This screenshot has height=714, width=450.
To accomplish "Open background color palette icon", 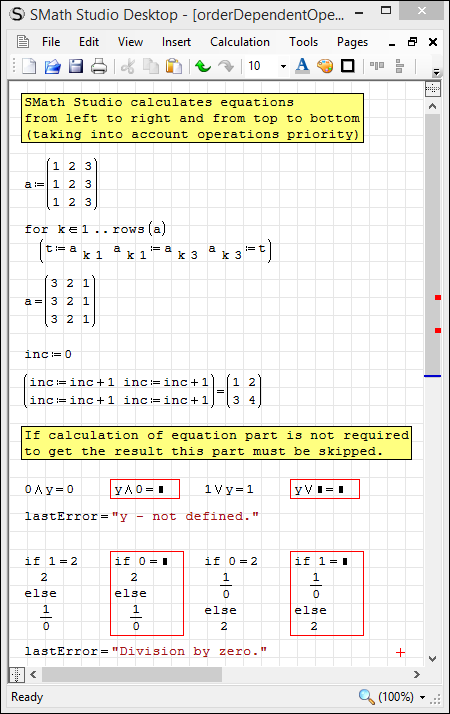I will click(325, 66).
